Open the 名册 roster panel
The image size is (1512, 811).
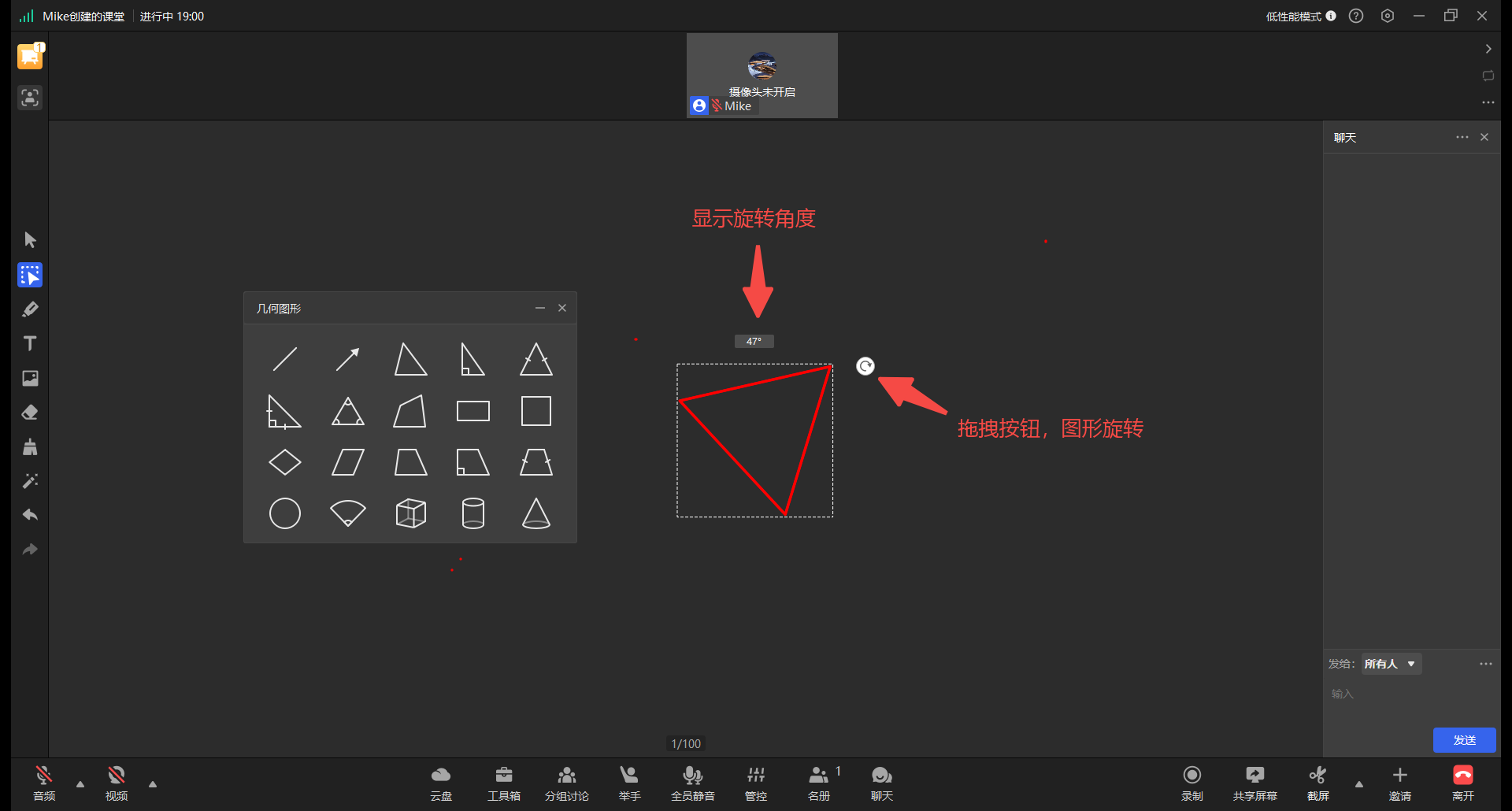(x=819, y=783)
